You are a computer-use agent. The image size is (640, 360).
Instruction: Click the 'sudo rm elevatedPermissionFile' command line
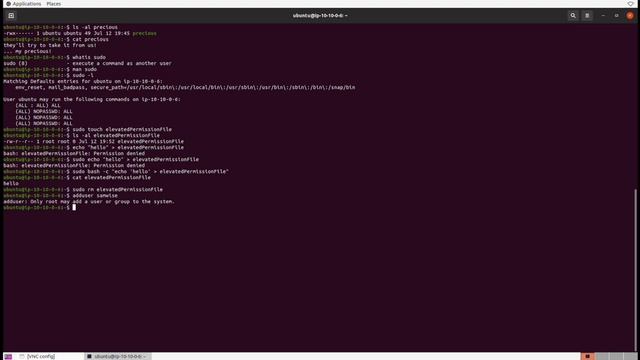tap(83, 189)
